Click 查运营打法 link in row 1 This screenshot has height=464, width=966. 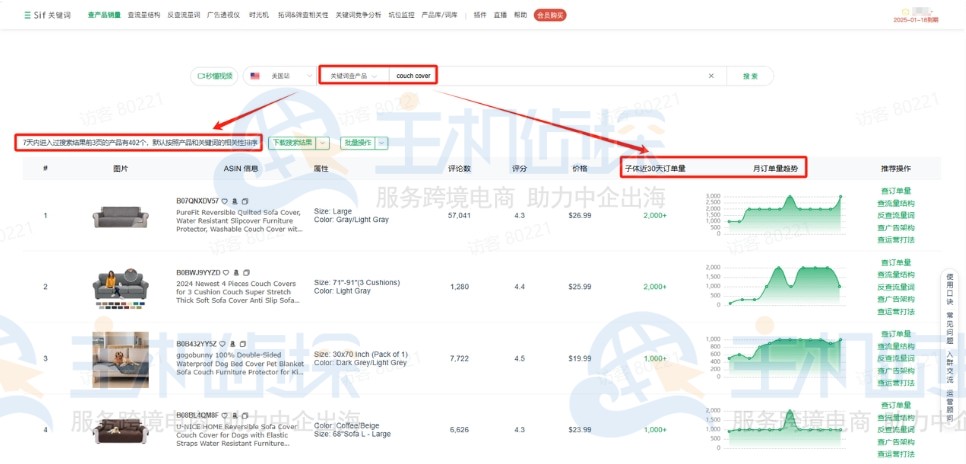click(x=896, y=240)
